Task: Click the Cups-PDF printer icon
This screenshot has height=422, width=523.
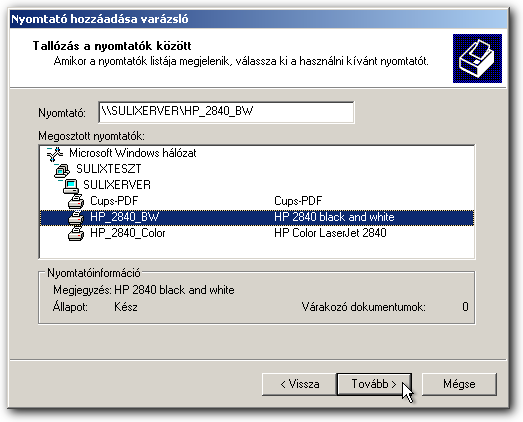Action: [x=76, y=202]
